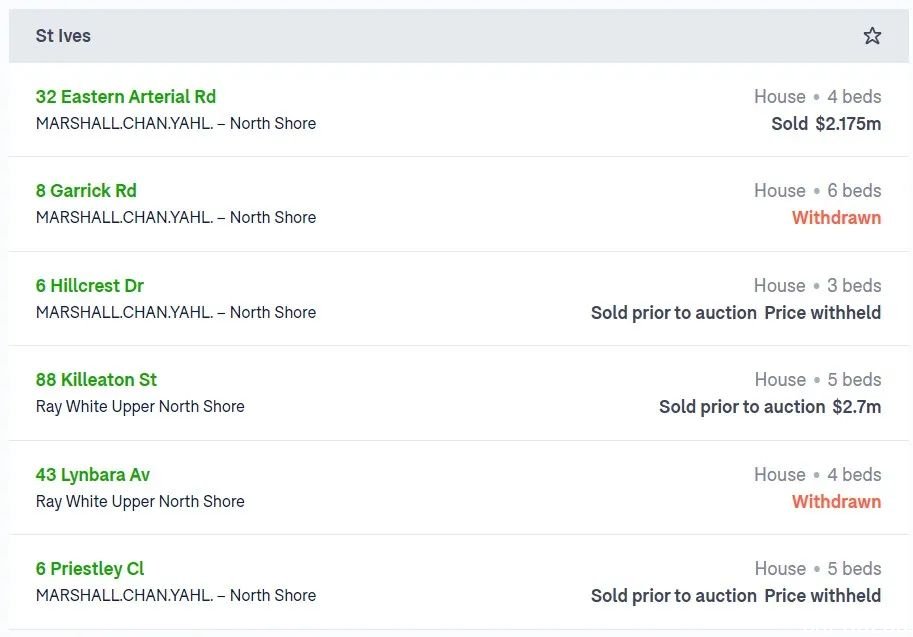This screenshot has width=913, height=637.
Task: Open the 88 Killeaton St listing
Action: click(x=96, y=380)
